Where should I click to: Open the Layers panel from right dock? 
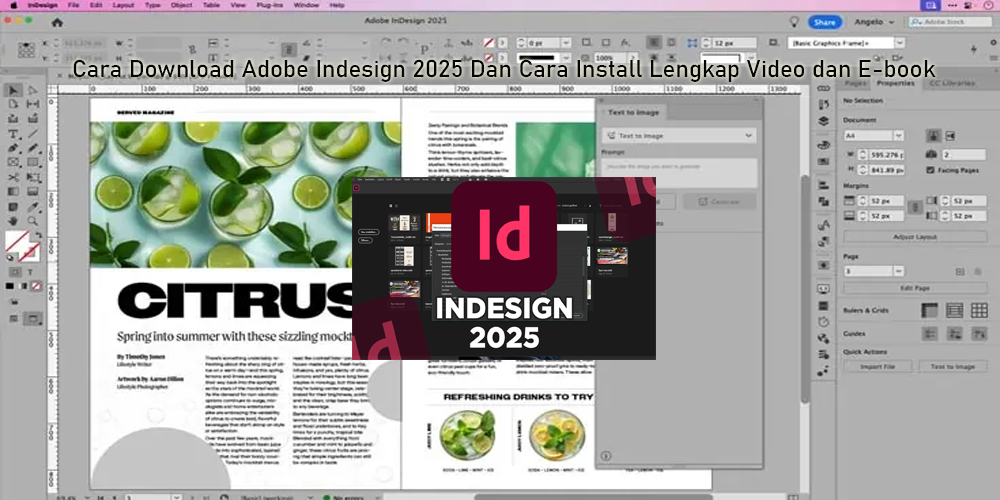tap(823, 121)
